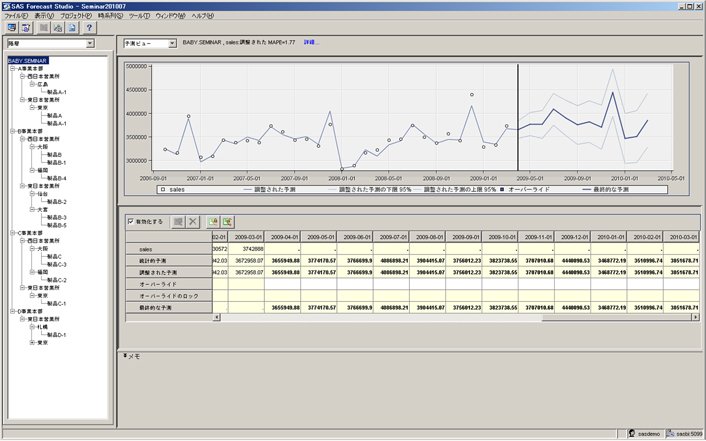Select 製品B-1 in the hierarchy tree
The width and height of the screenshot is (706, 441).
coord(57,162)
